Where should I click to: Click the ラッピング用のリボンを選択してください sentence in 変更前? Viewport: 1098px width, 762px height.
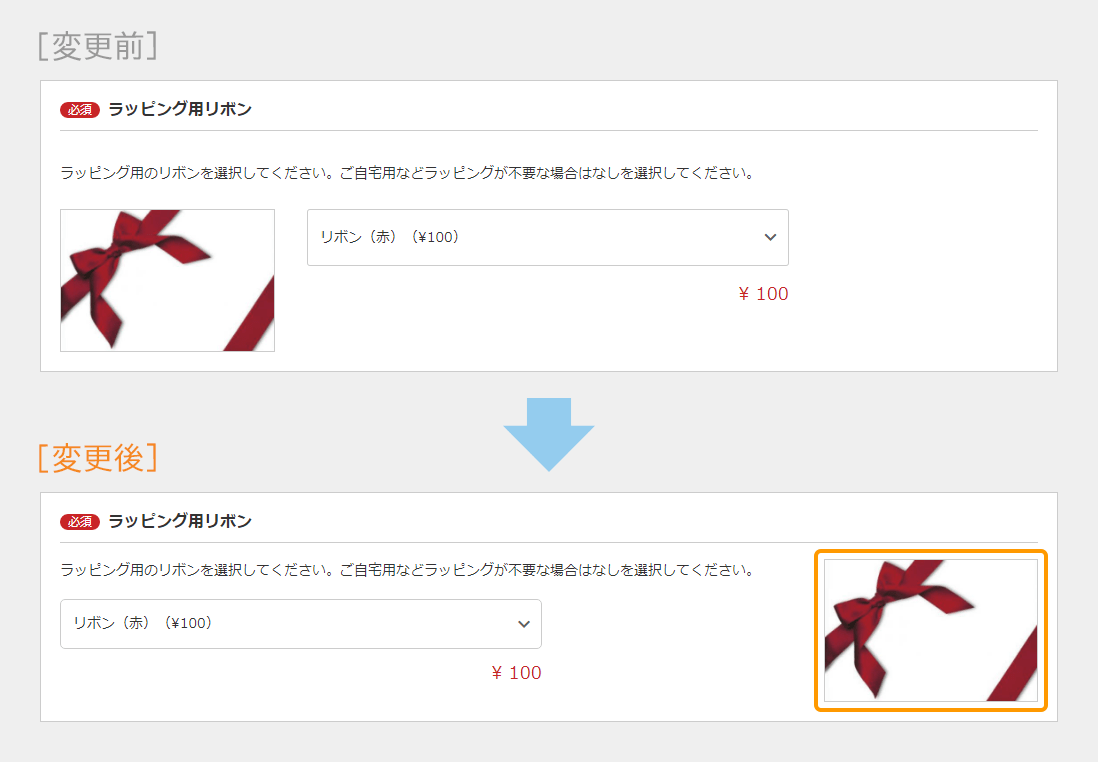point(200,173)
